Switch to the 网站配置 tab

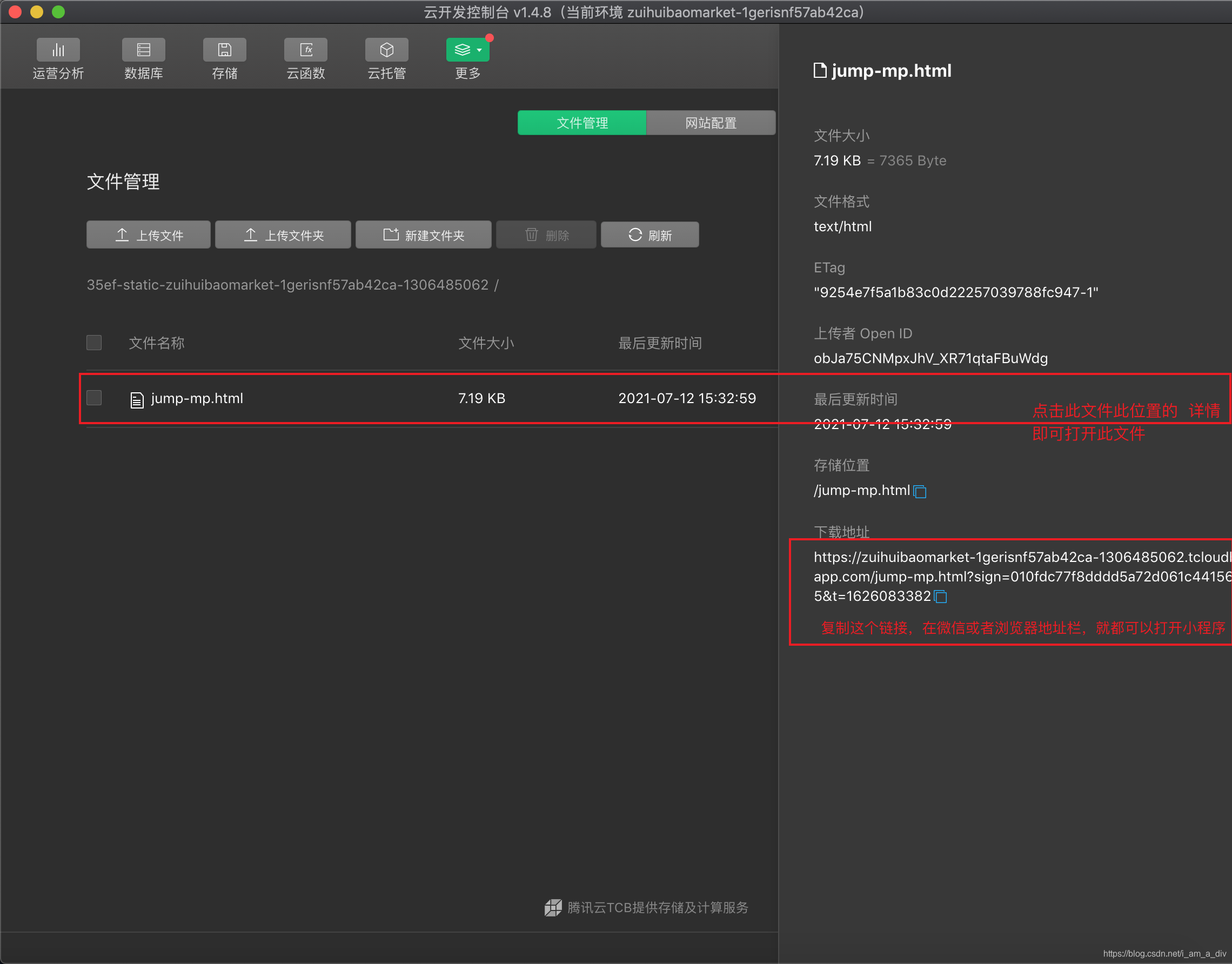[711, 123]
